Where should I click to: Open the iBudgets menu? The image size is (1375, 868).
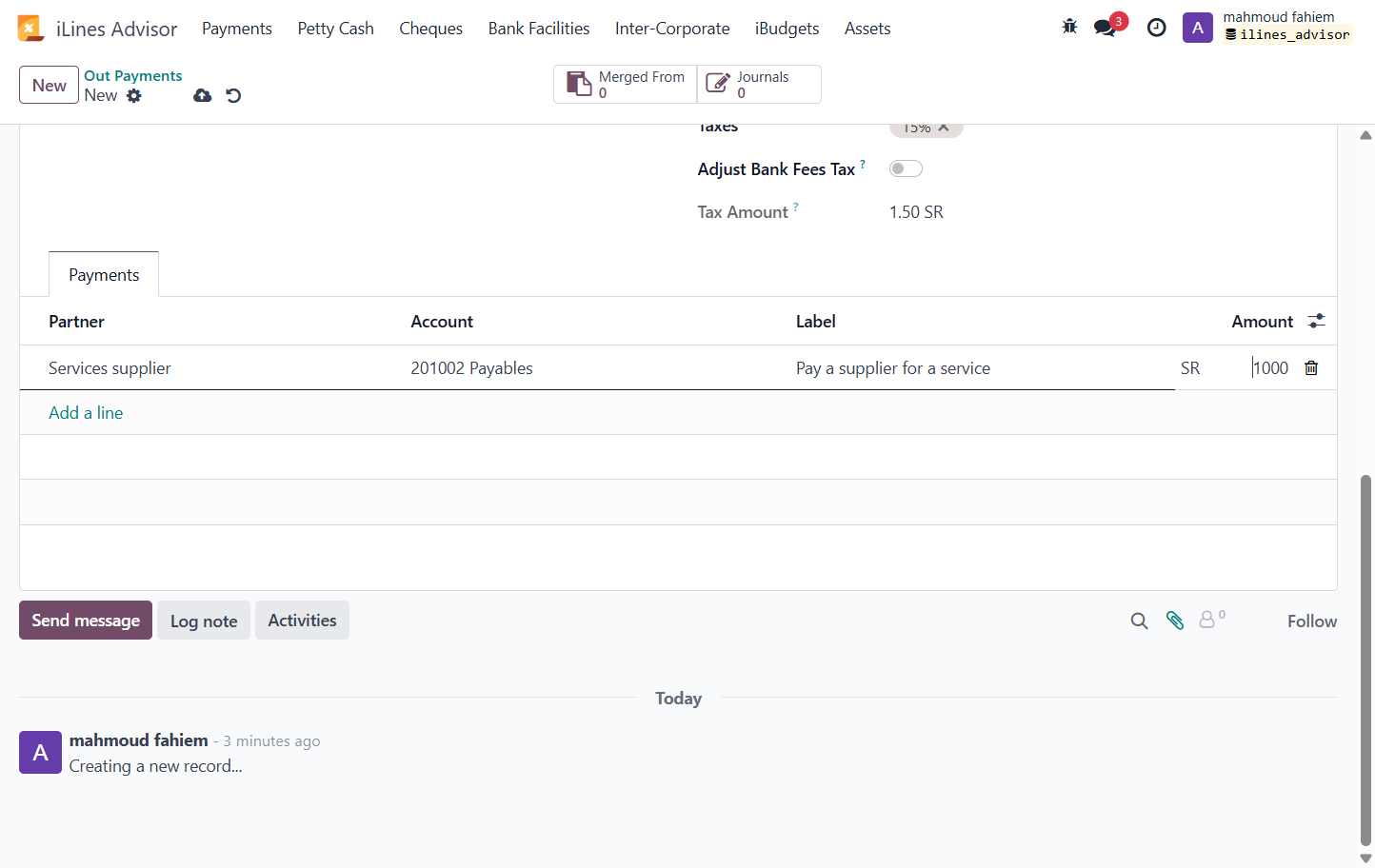pyautogui.click(x=787, y=29)
